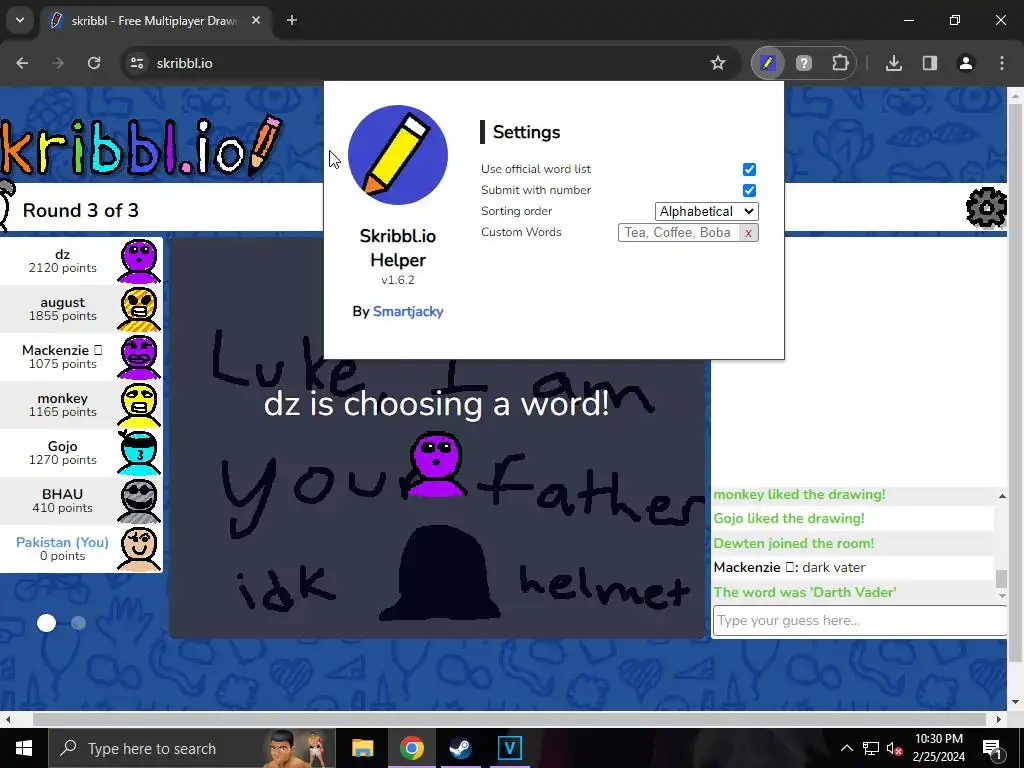Click the horizontal page scrollbar
Image resolution: width=1024 pixels, height=768 pixels.
[x=509, y=719]
